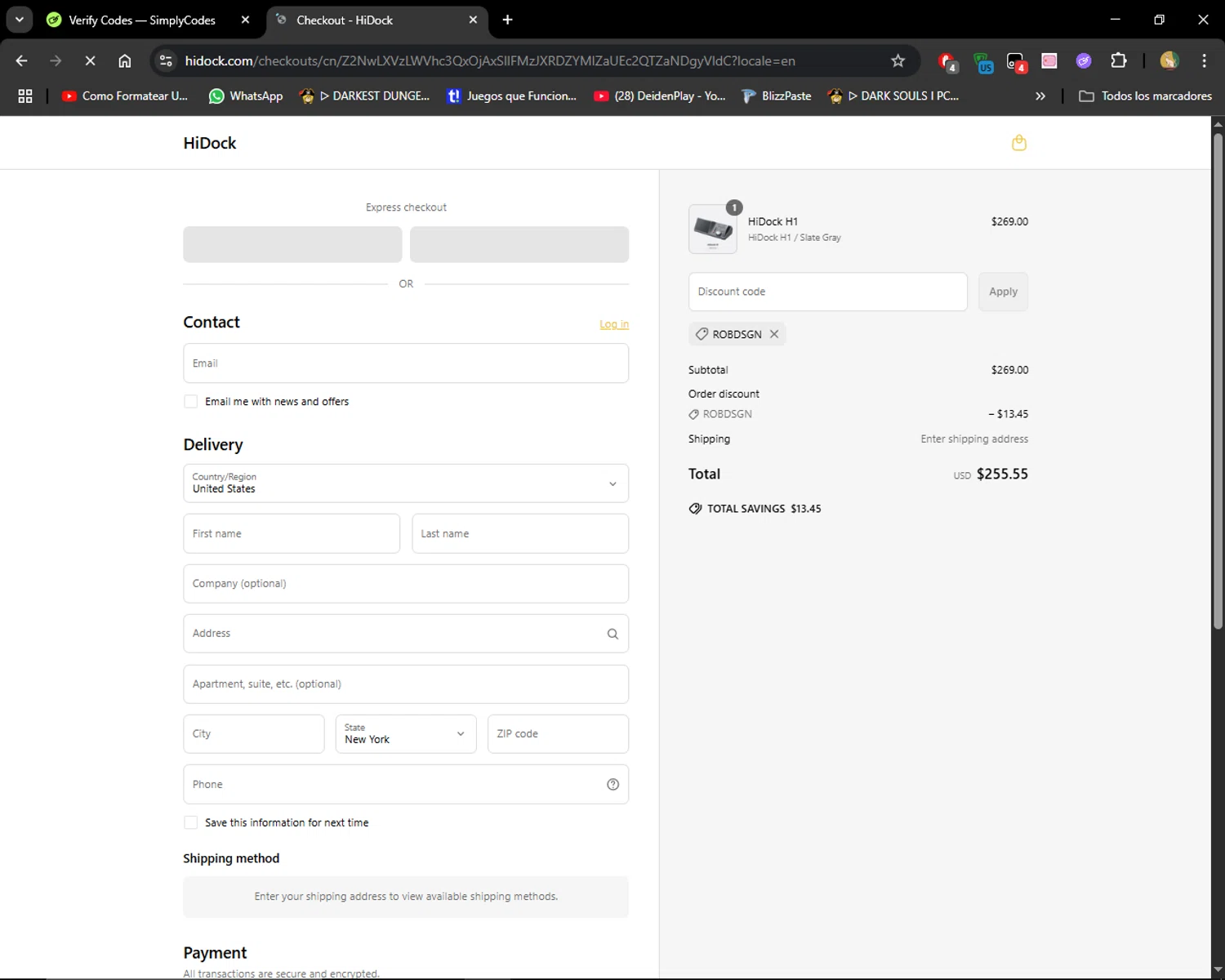Focus the First name field
Image resolution: width=1225 pixels, height=980 pixels.
pos(292,533)
